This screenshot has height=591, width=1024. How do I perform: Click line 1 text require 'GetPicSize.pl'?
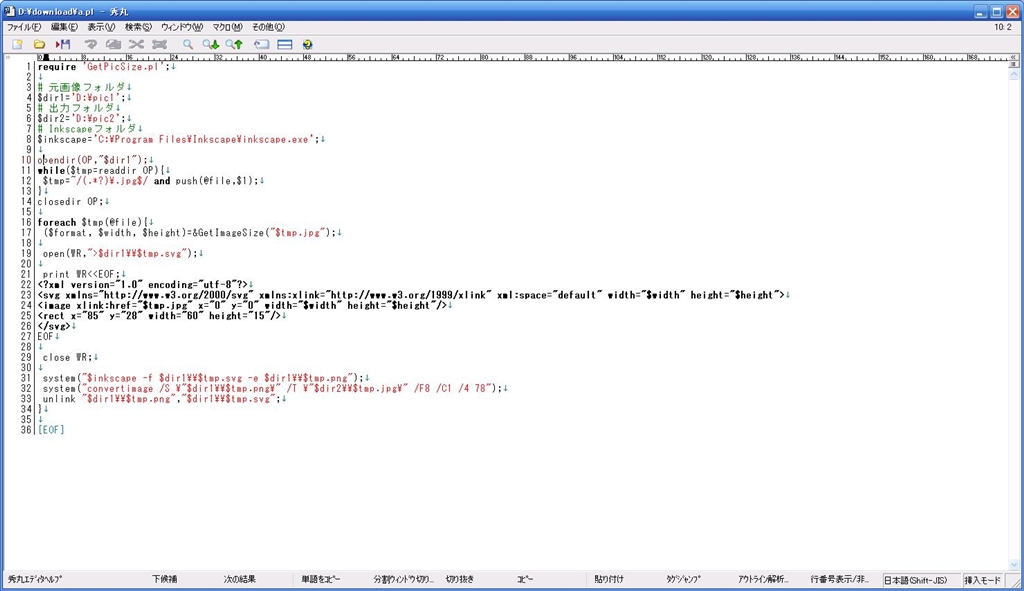click(104, 67)
